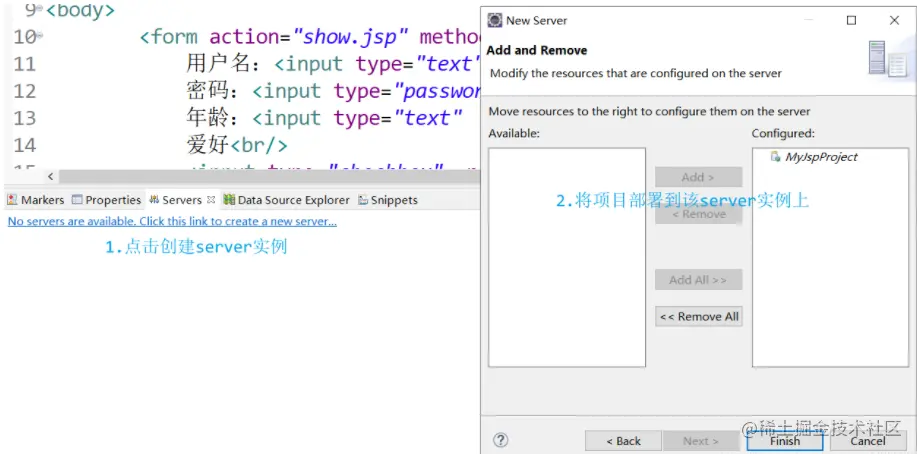The image size is (917, 454).
Task: Click the 爱好<br/> text on line 14
Action: (x=237, y=145)
